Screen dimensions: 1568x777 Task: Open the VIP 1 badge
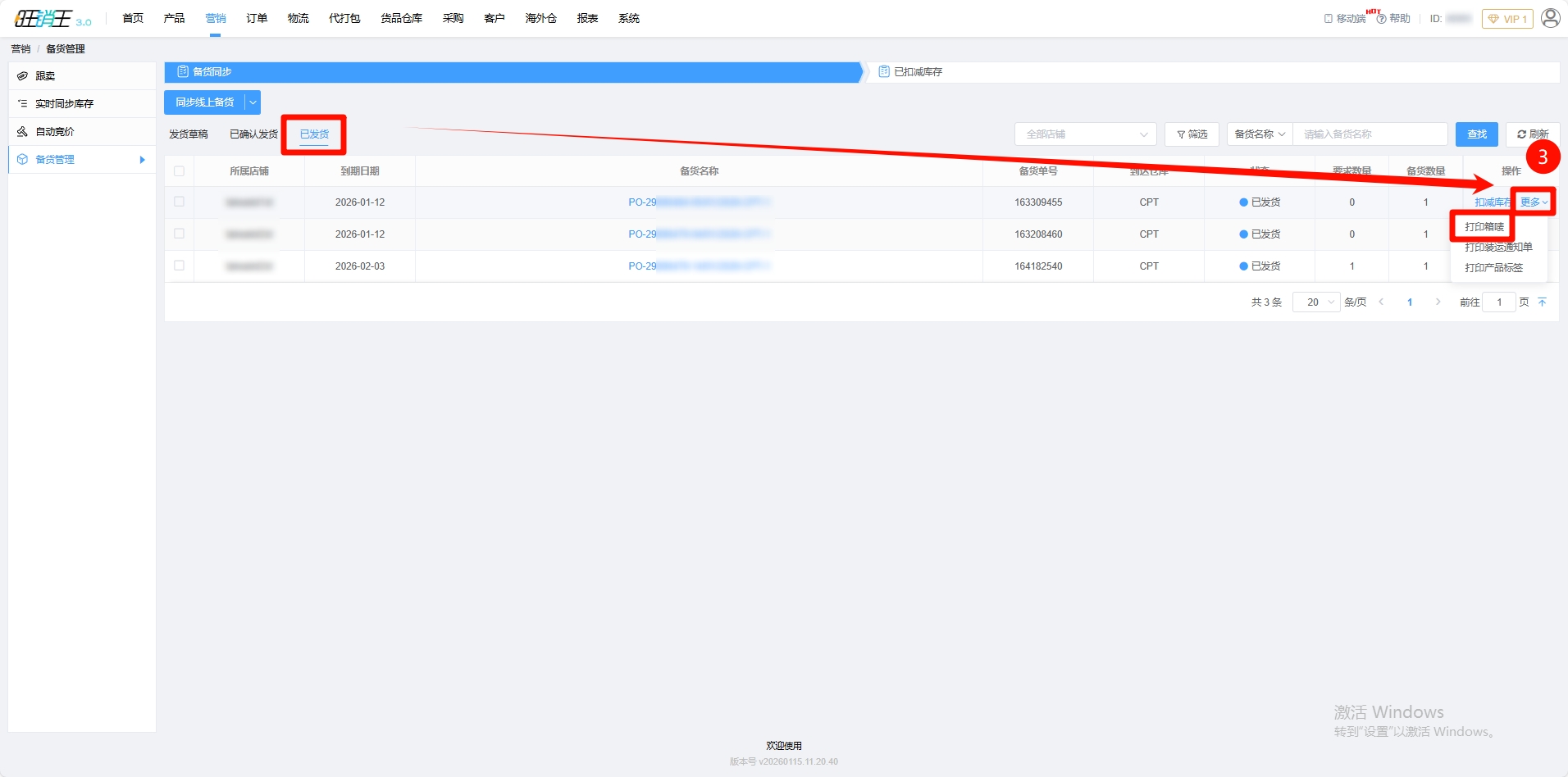tap(1506, 19)
